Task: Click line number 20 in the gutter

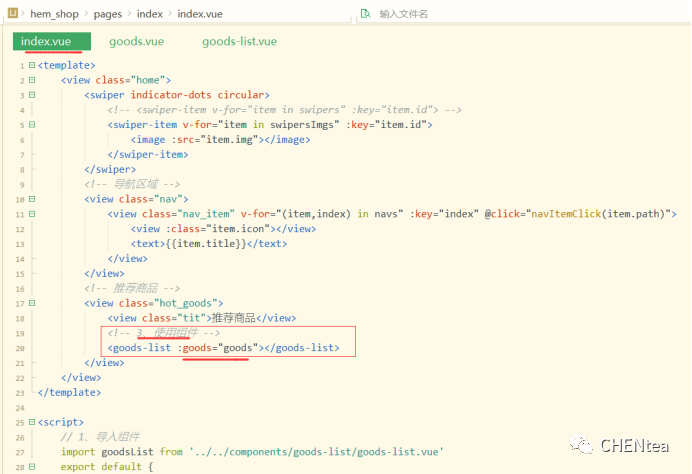Action: coord(20,348)
